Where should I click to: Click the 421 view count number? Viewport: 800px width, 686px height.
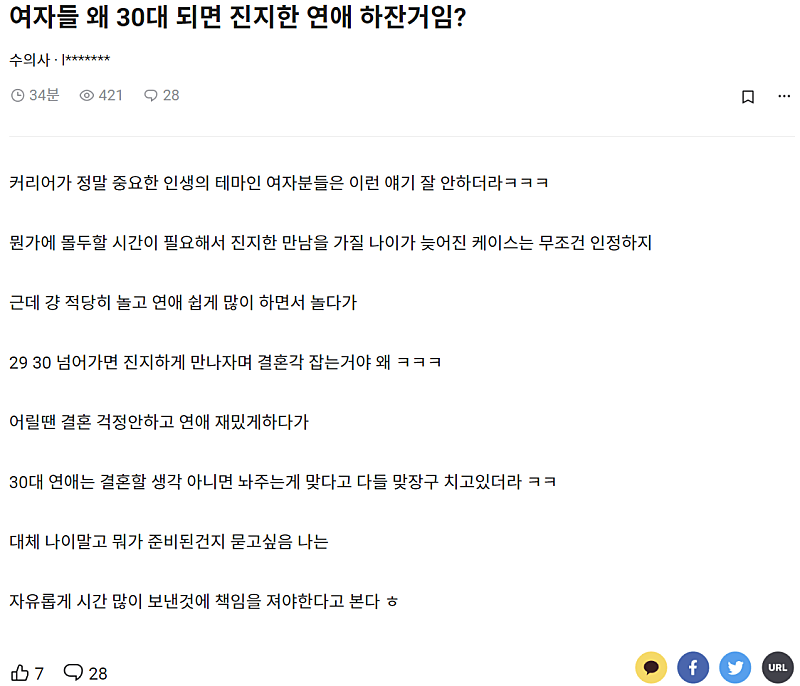pos(110,96)
